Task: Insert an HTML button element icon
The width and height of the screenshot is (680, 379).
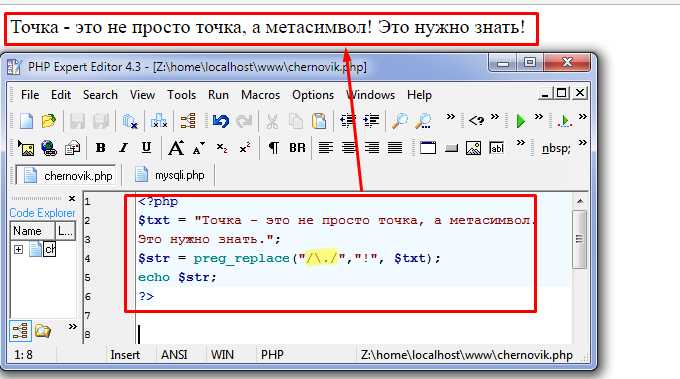Action: point(451,149)
